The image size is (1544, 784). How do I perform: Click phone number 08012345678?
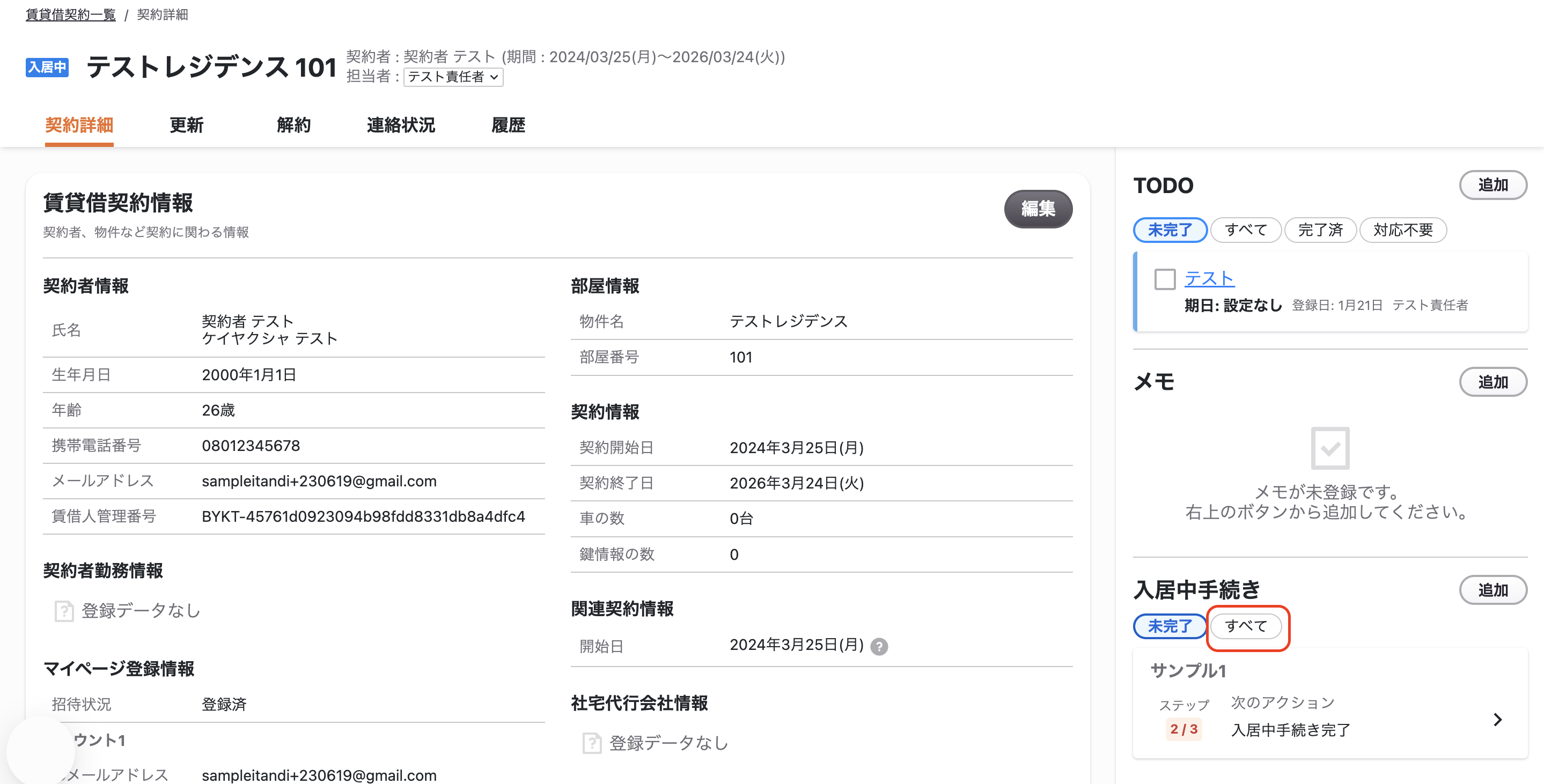[251, 446]
